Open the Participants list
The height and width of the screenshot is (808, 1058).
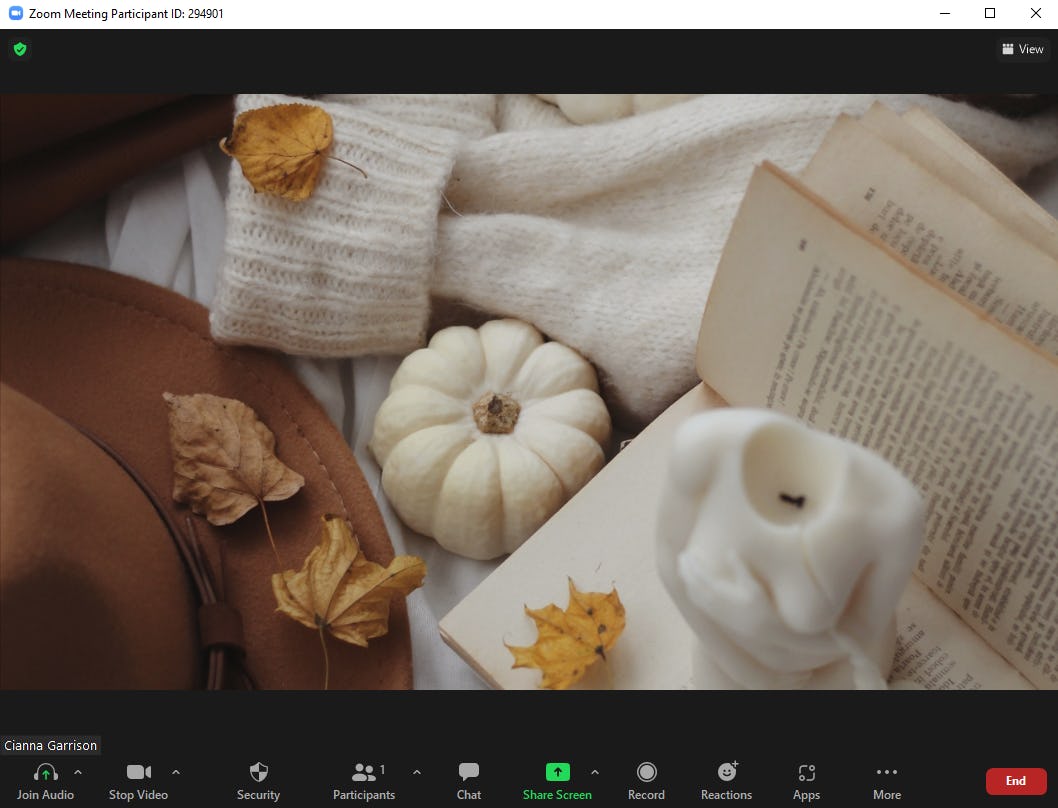pyautogui.click(x=364, y=771)
